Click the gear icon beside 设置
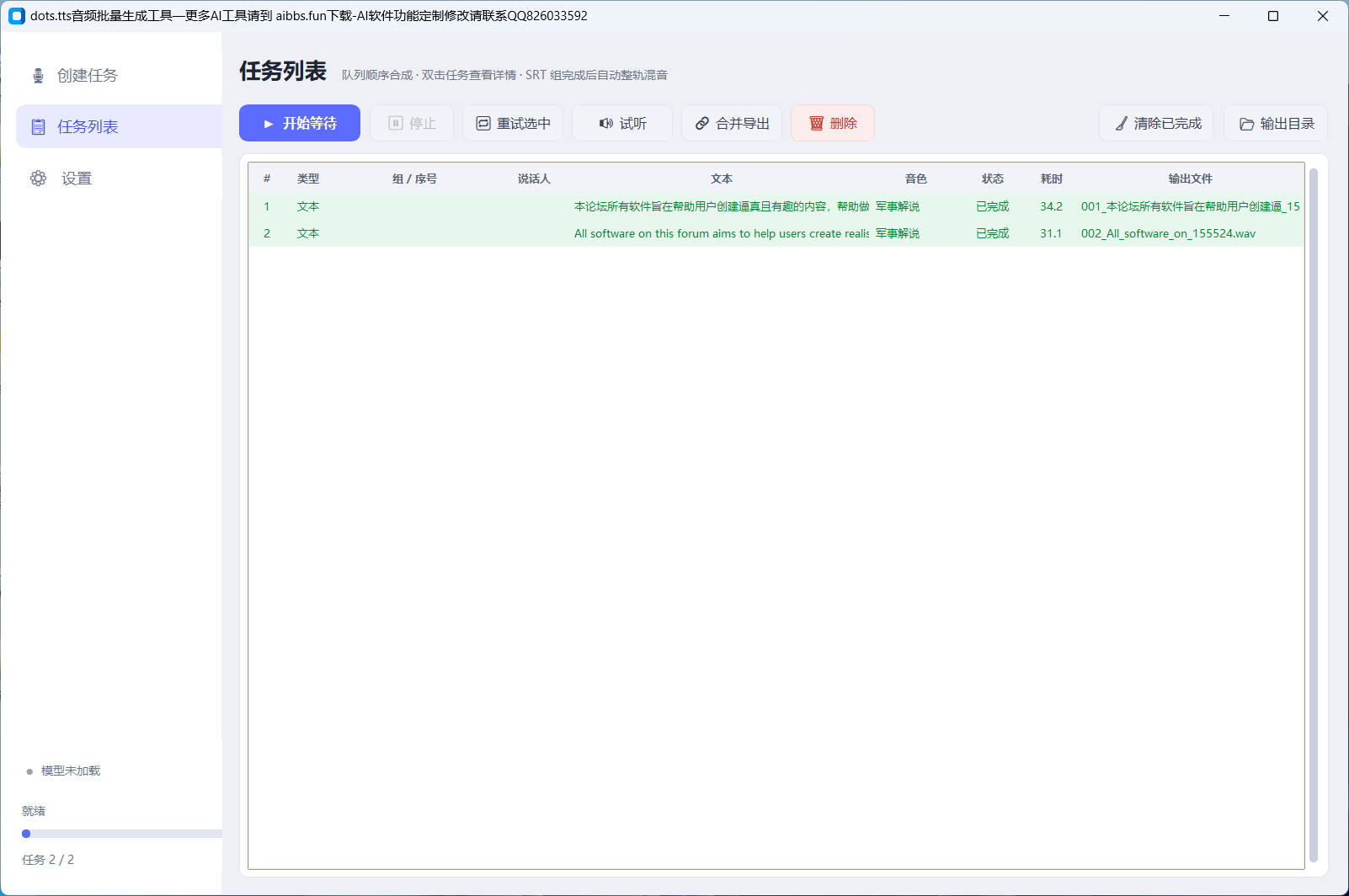 [x=38, y=179]
